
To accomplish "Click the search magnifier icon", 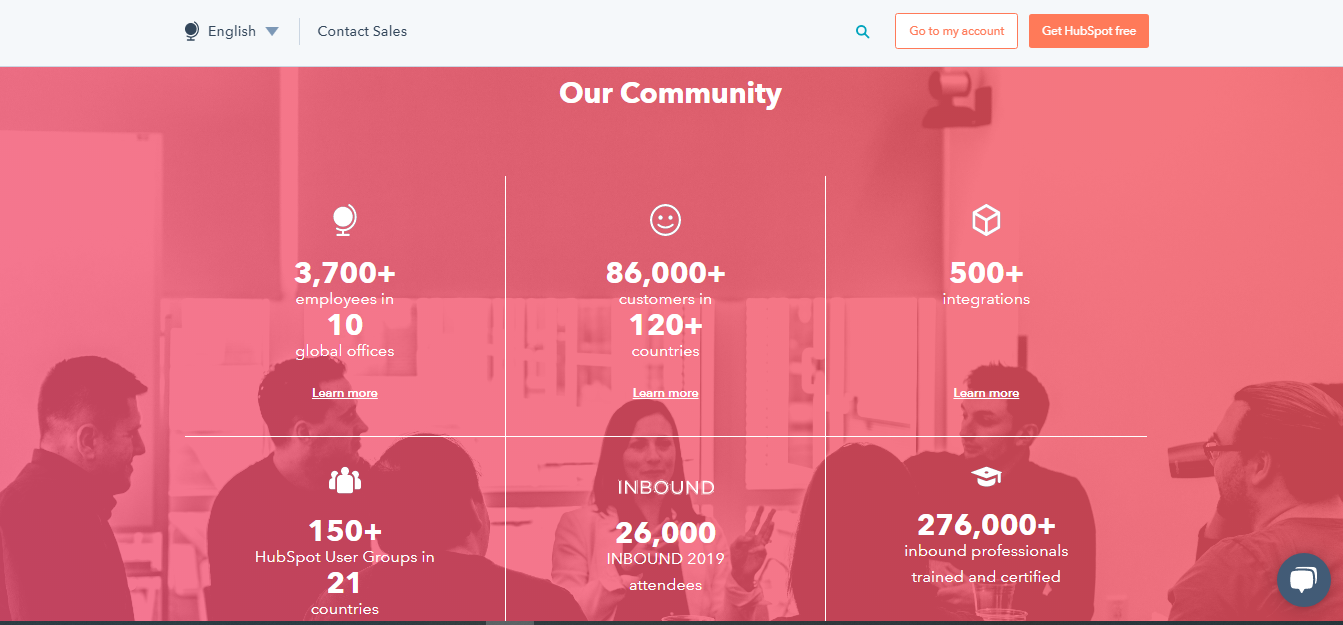I will [x=863, y=32].
